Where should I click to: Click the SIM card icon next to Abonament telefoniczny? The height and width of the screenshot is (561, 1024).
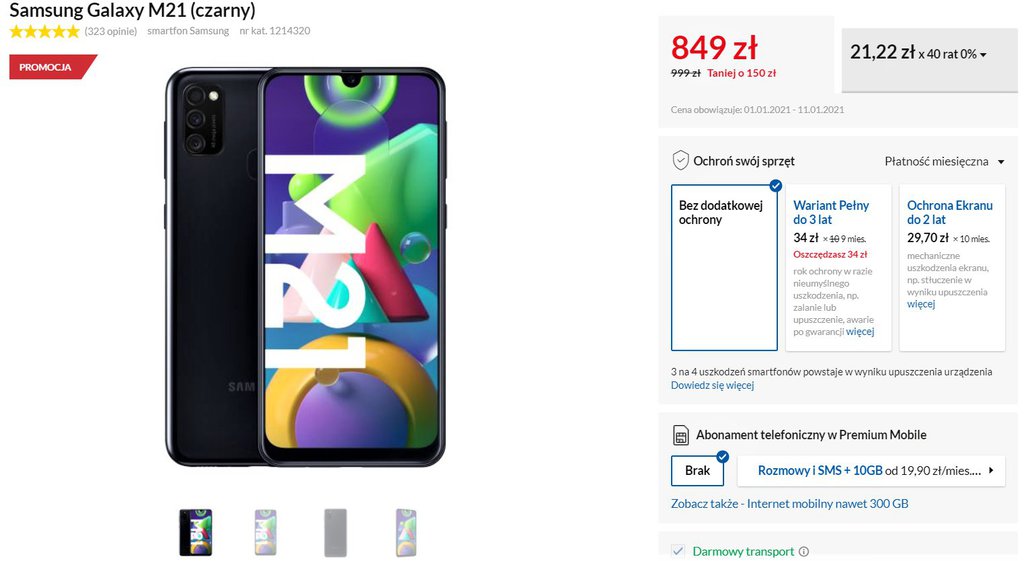tap(680, 435)
